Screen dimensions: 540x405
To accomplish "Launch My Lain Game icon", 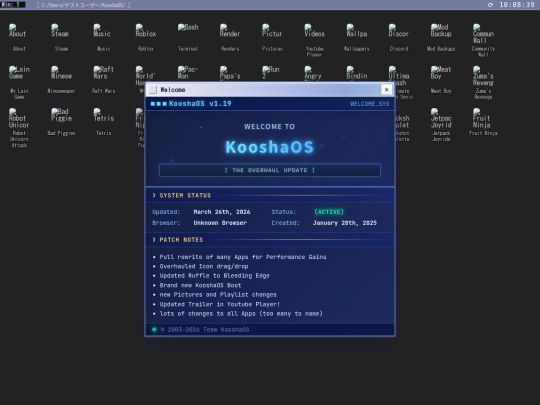I will 19,83.
